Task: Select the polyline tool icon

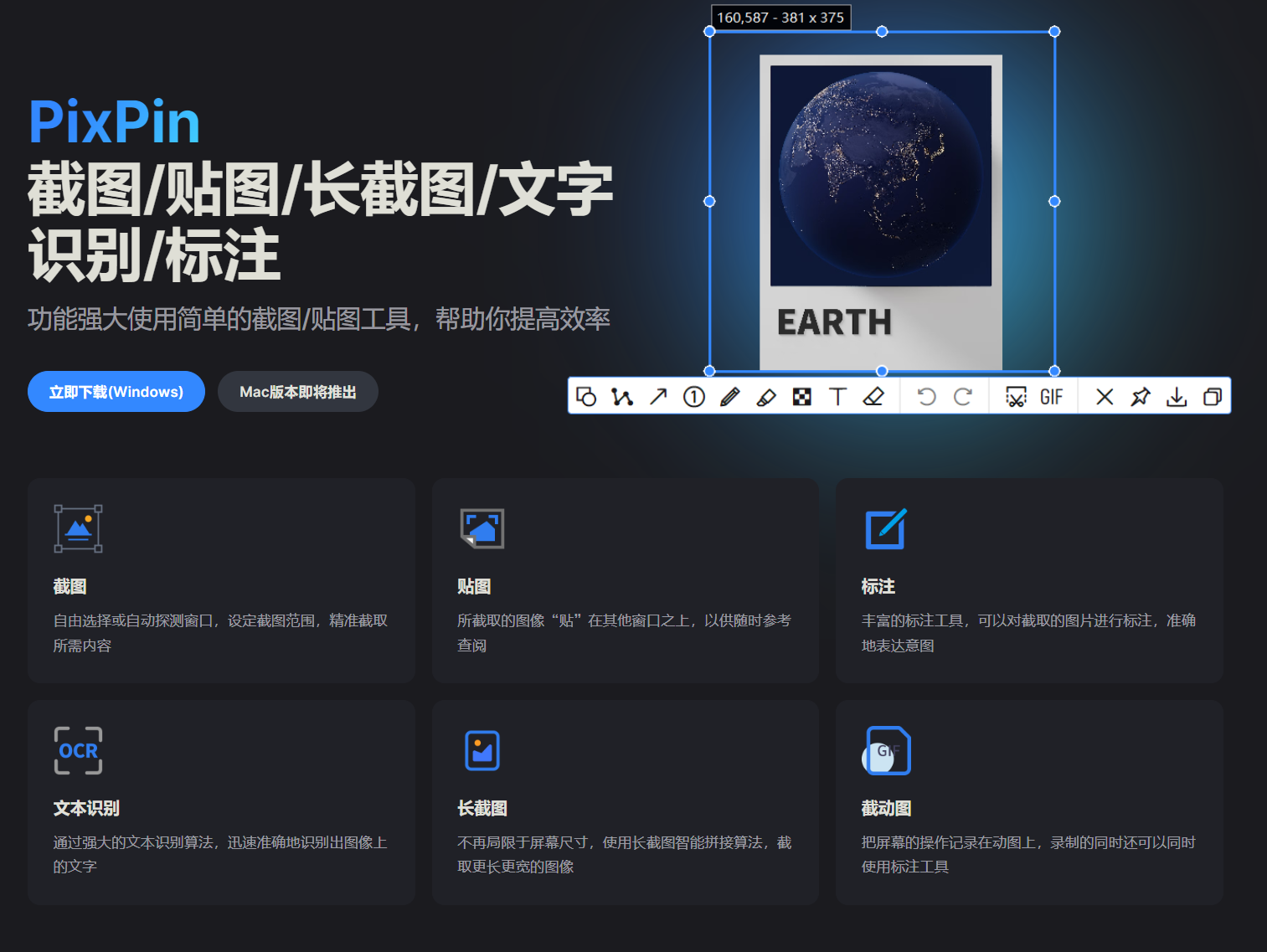Action: [622, 397]
